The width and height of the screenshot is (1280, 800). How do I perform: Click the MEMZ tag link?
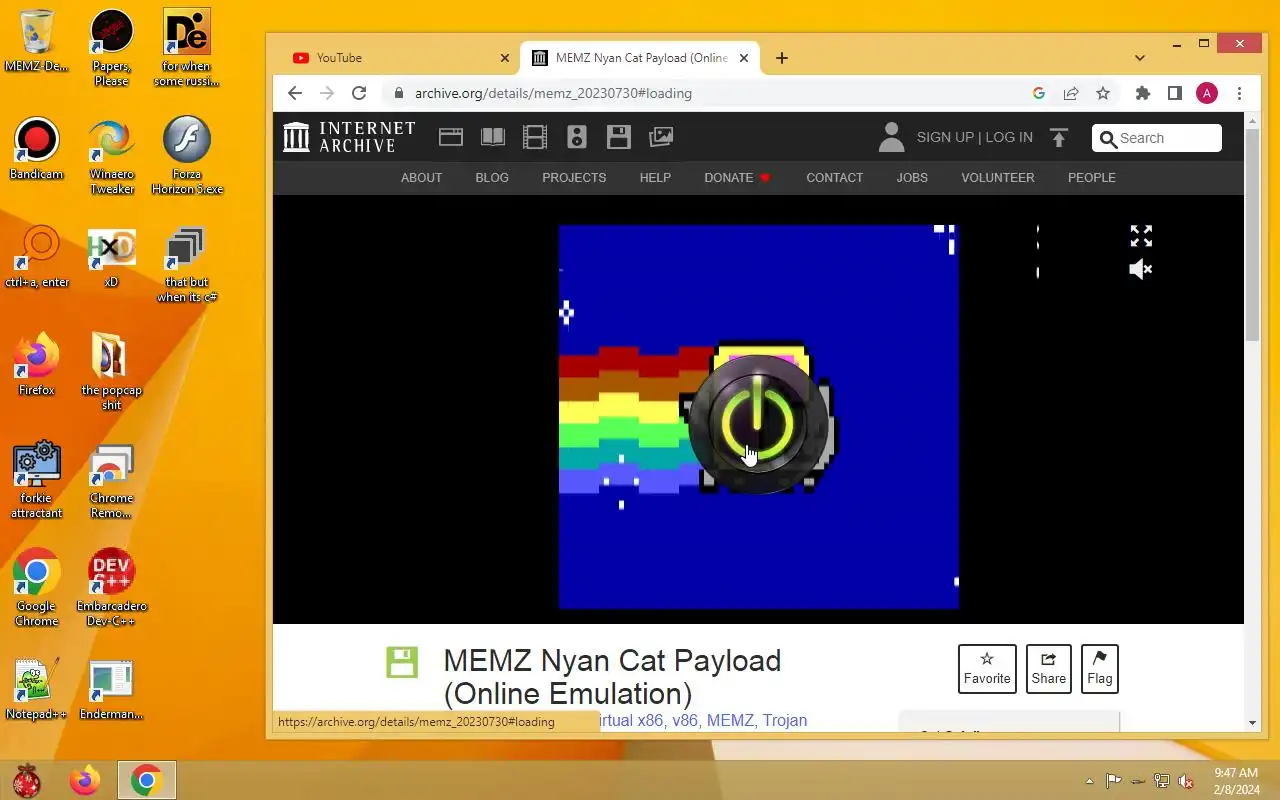coord(730,720)
